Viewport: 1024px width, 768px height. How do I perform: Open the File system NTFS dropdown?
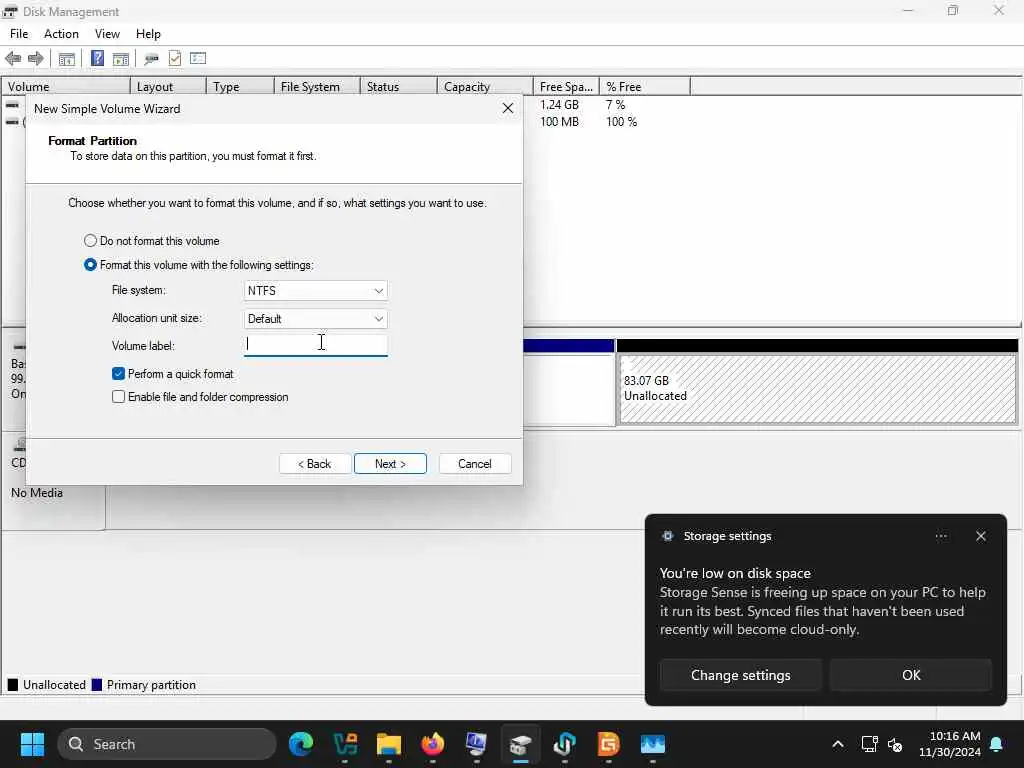[315, 291]
